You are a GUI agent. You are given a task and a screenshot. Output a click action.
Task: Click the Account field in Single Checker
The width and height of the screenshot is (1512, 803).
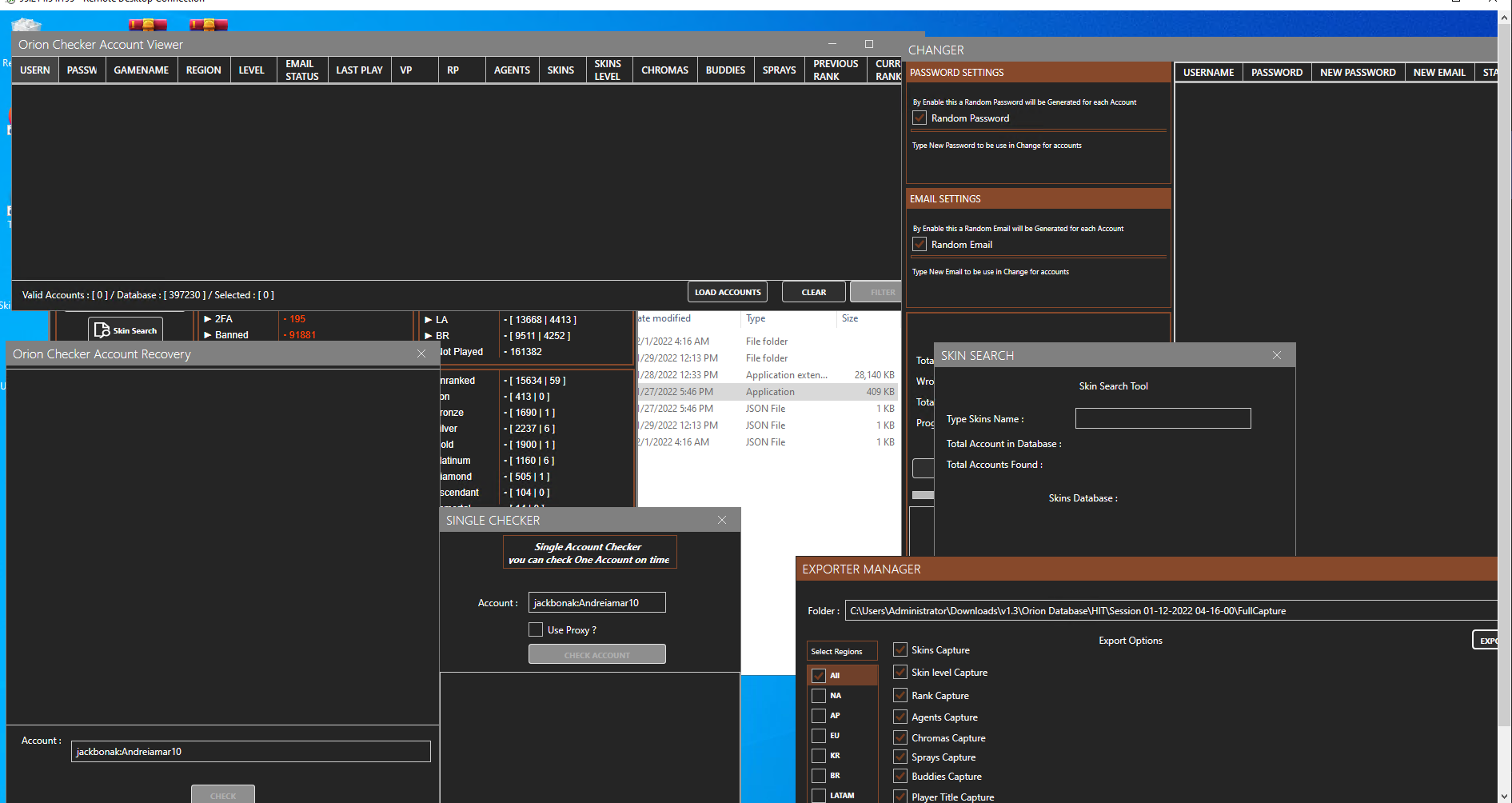[x=596, y=602]
